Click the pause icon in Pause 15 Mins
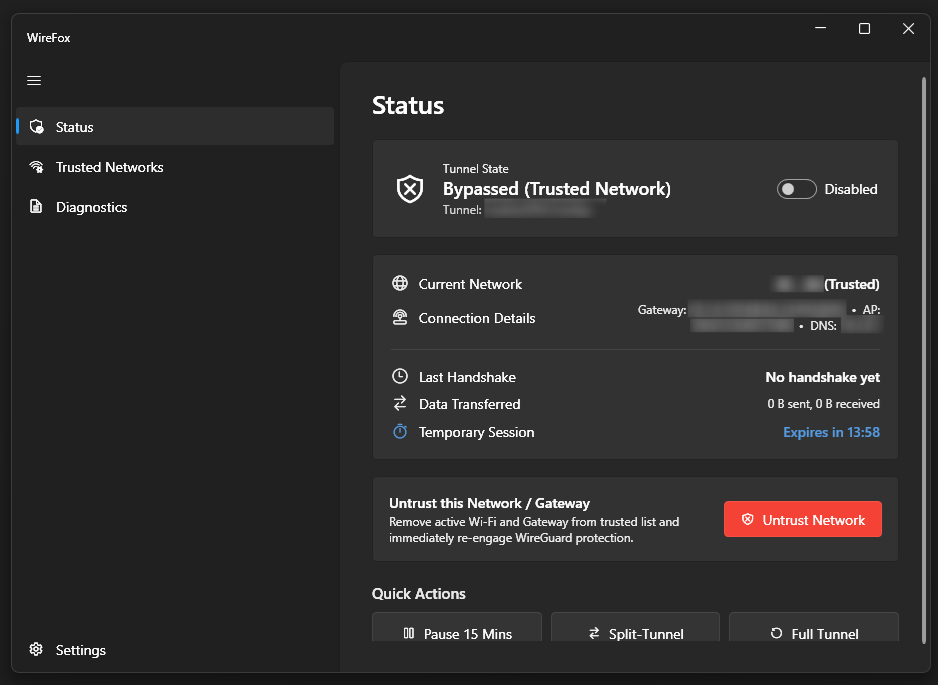Viewport: 938px width, 685px height. point(409,633)
